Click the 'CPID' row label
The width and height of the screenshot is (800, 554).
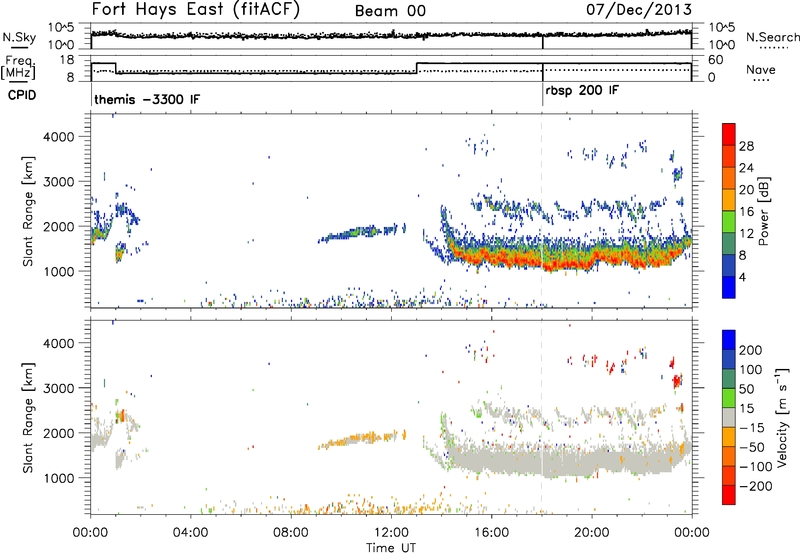click(x=22, y=95)
